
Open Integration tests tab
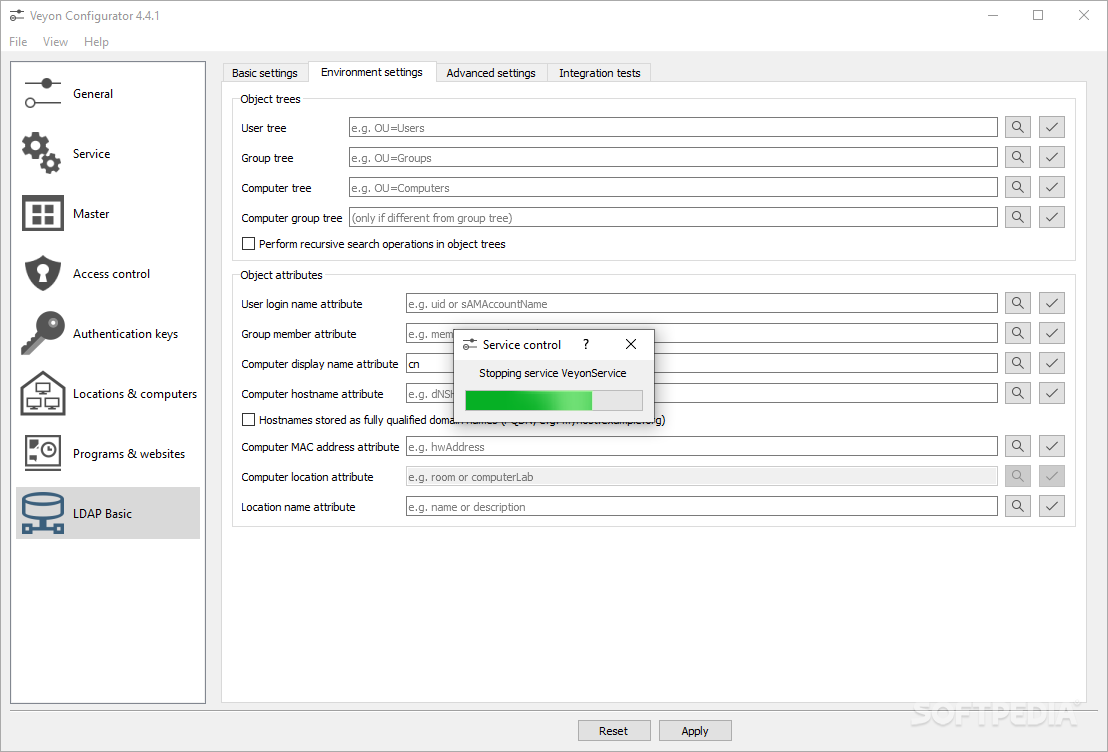click(x=599, y=73)
